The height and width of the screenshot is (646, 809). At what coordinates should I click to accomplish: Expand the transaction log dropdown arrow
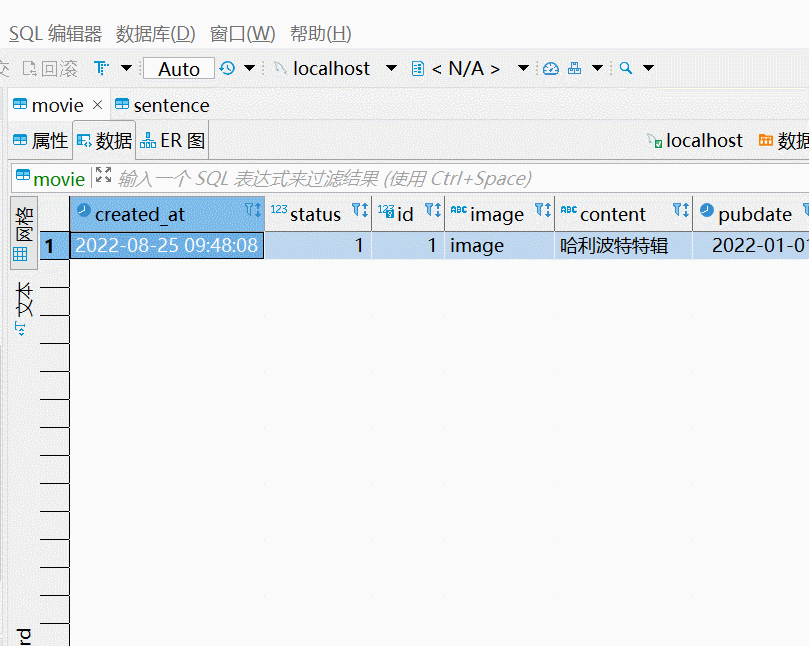click(x=250, y=68)
